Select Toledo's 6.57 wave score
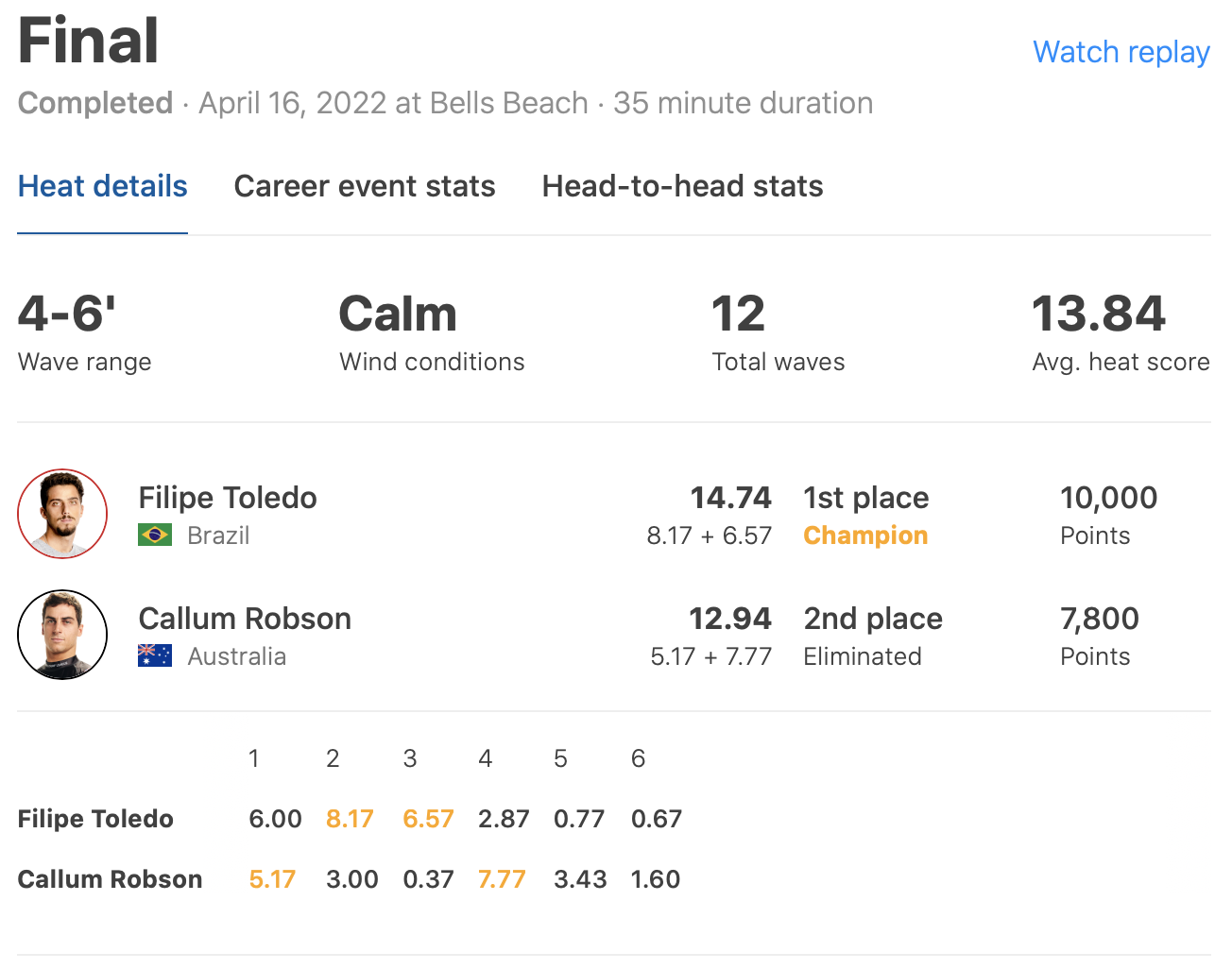 point(428,819)
